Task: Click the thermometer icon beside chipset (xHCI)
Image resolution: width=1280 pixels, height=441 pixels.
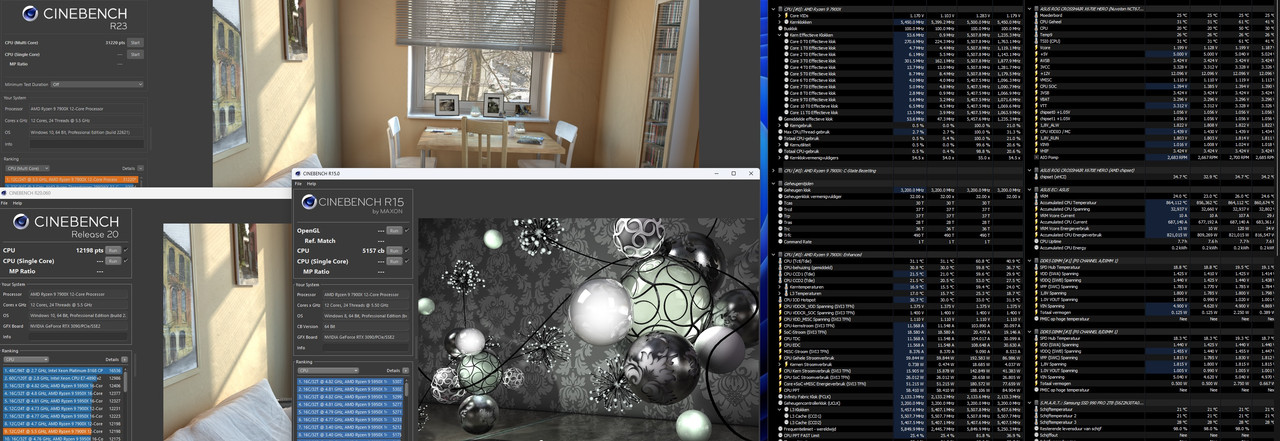Action: 1035,177
